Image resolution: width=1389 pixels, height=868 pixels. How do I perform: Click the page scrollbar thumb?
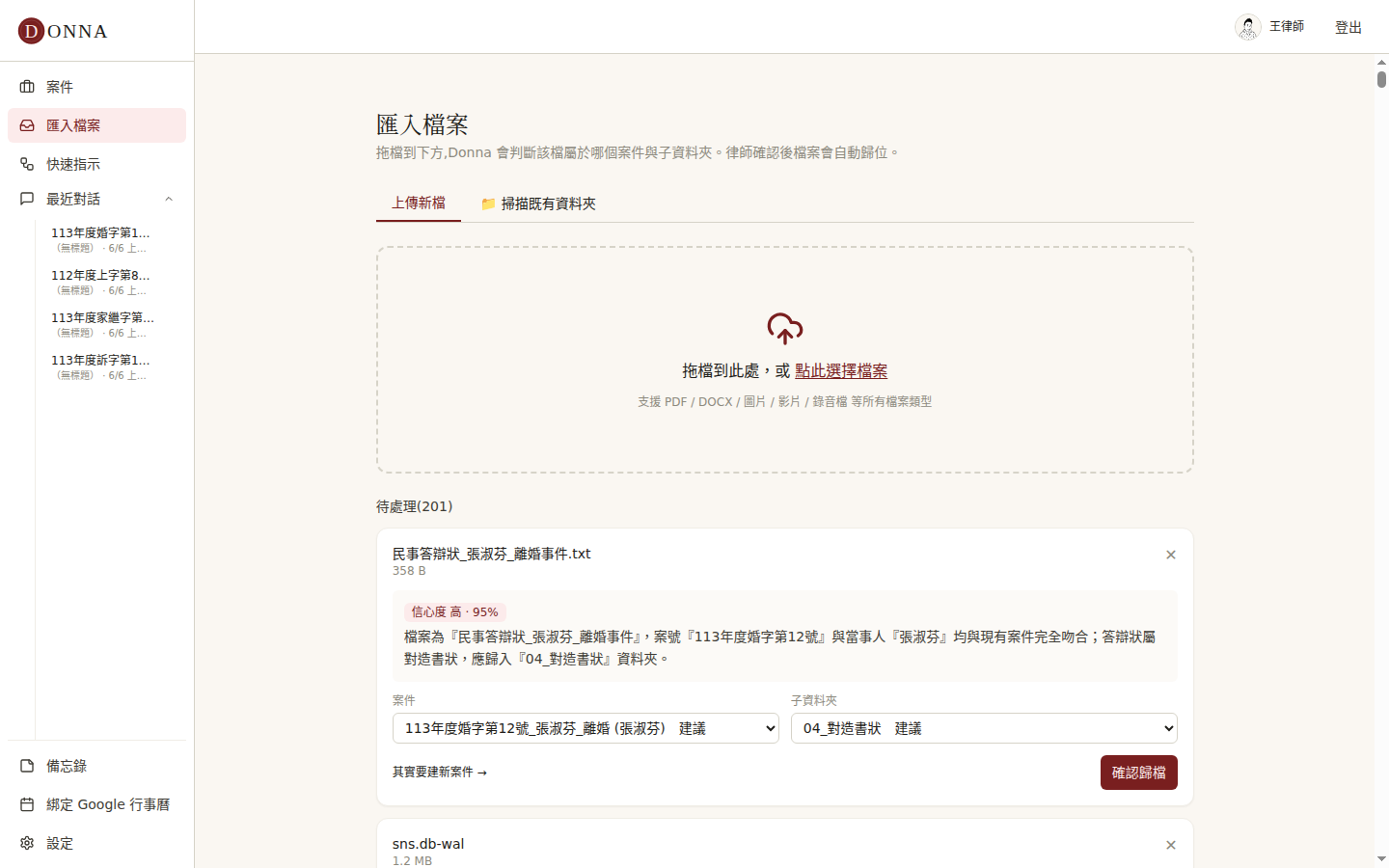tap(1381, 80)
